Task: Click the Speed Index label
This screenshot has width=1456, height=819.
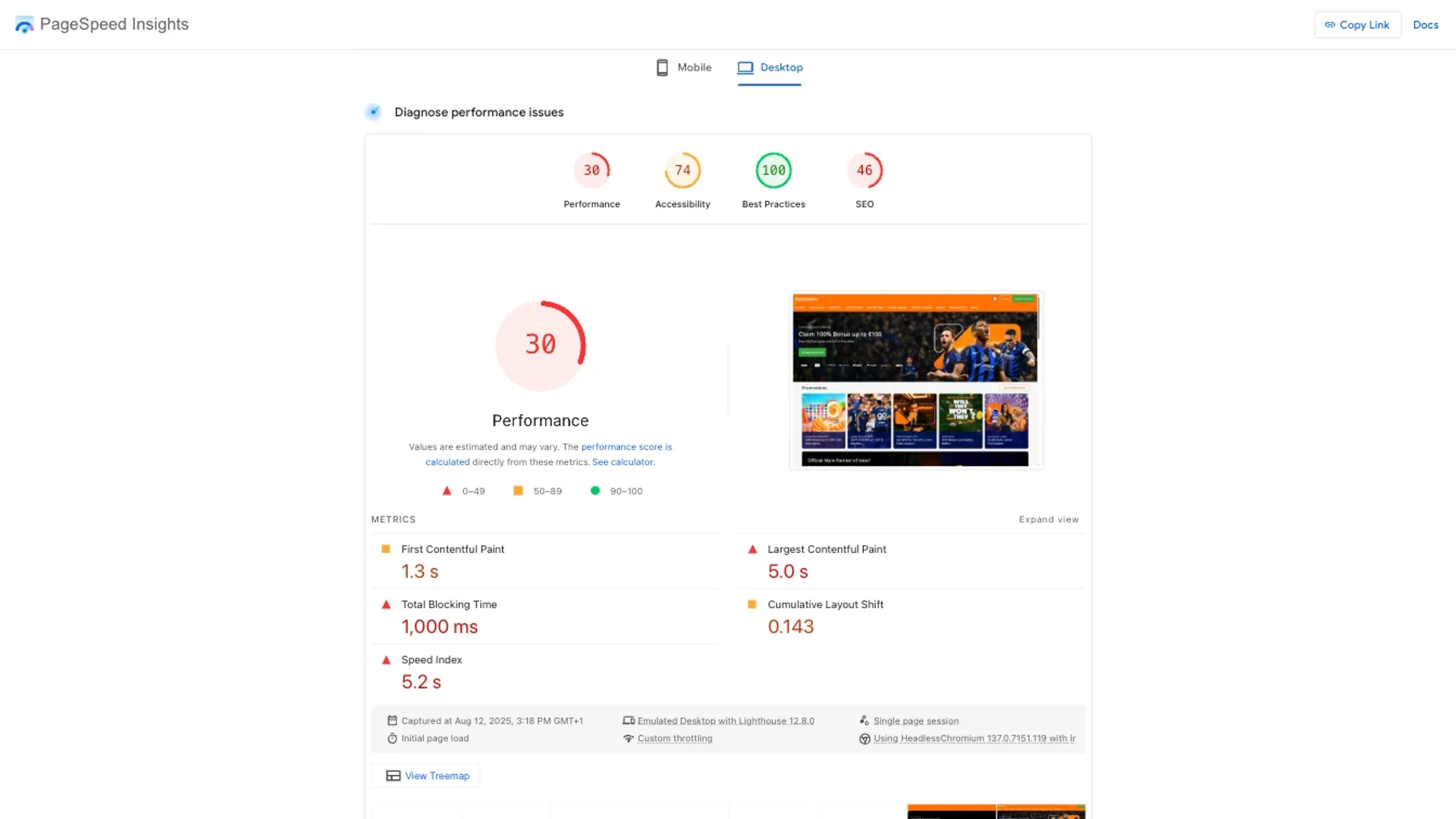Action: (431, 660)
